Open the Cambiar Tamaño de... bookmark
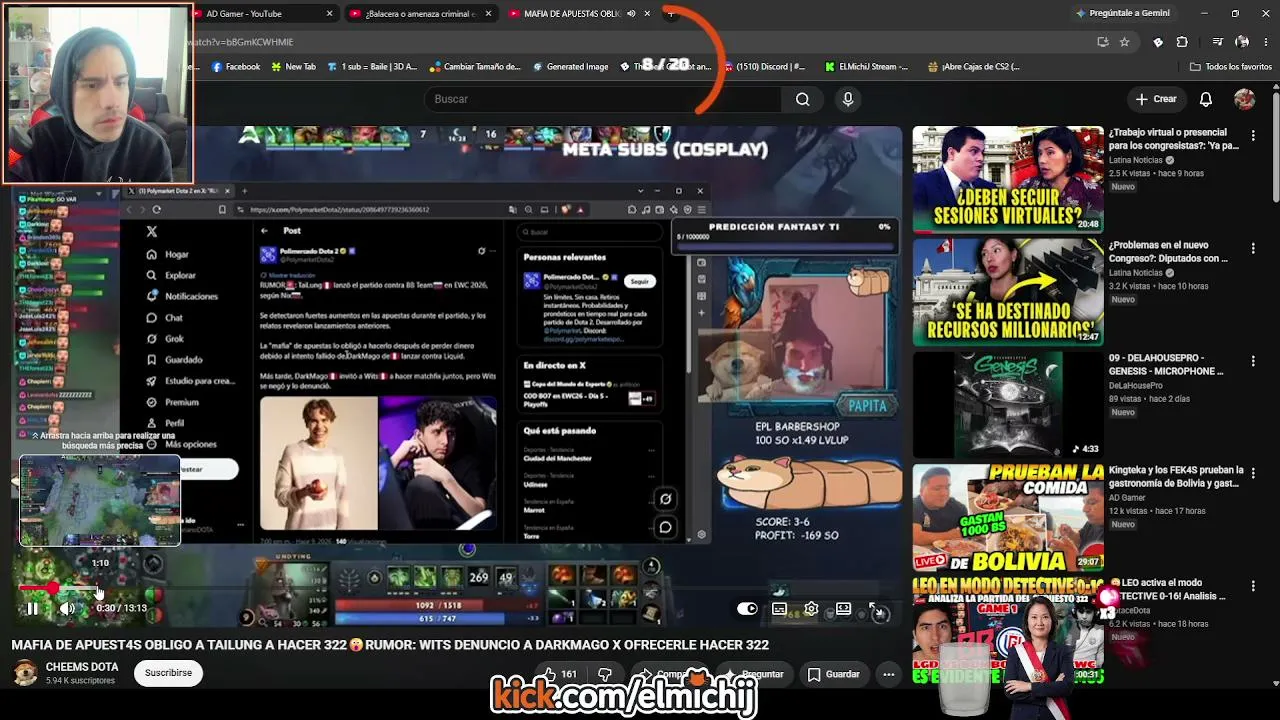The image size is (1280, 720). tap(475, 67)
